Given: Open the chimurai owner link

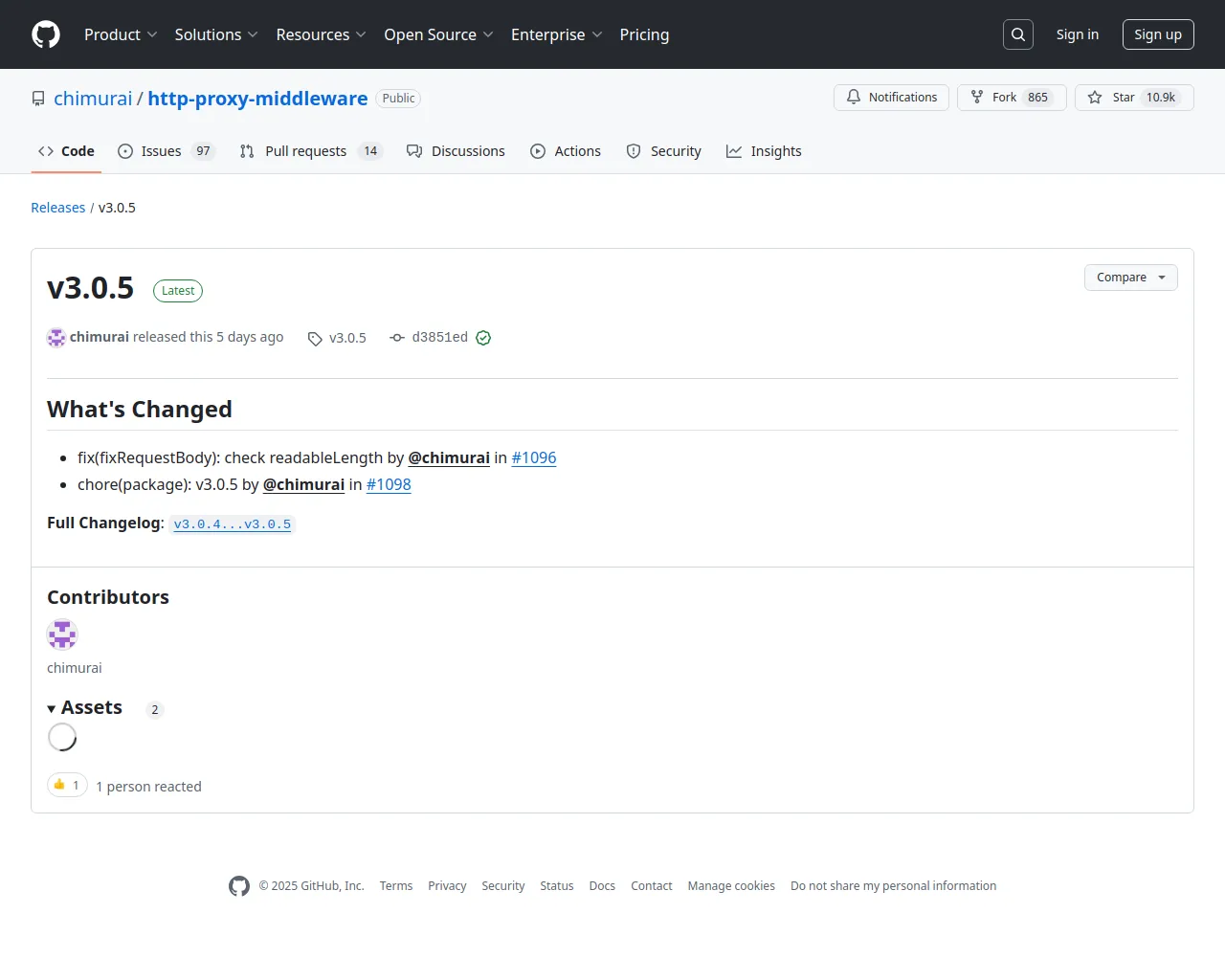Looking at the screenshot, I should pyautogui.click(x=93, y=99).
